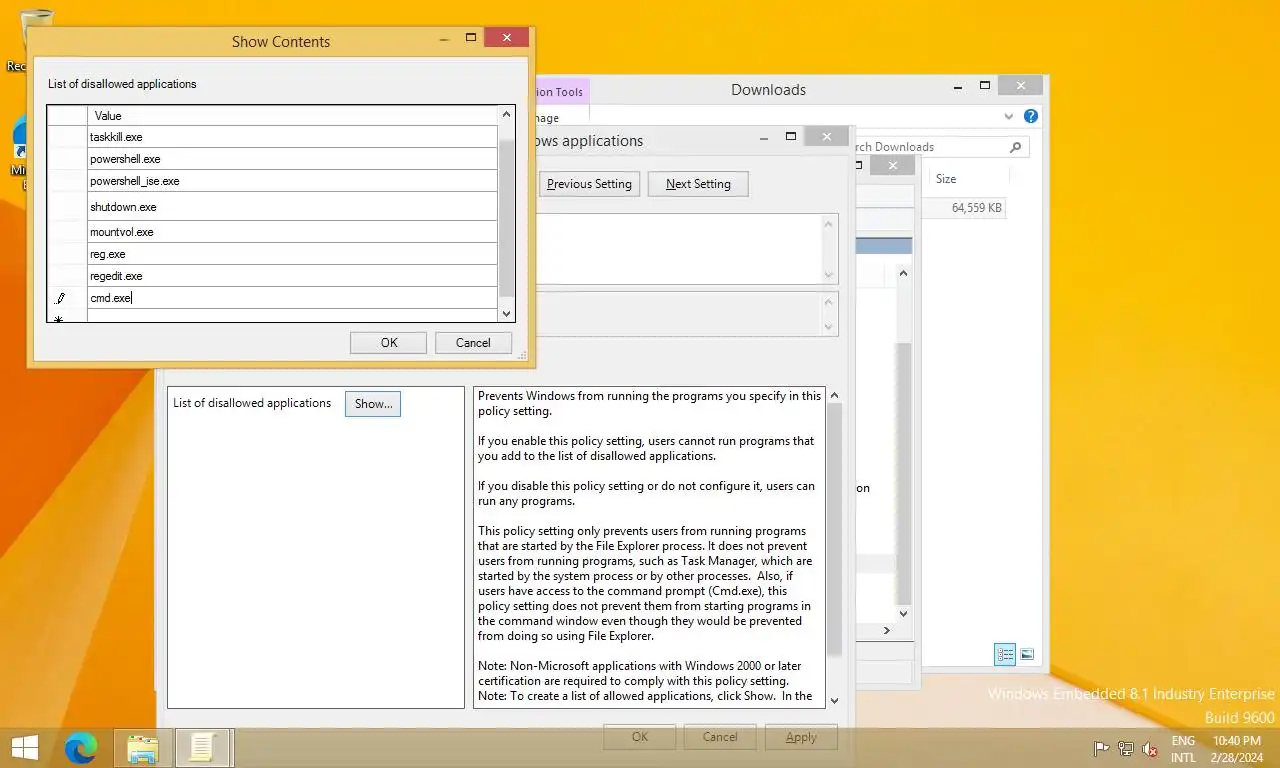Click the Size column header in Downloads

946,179
